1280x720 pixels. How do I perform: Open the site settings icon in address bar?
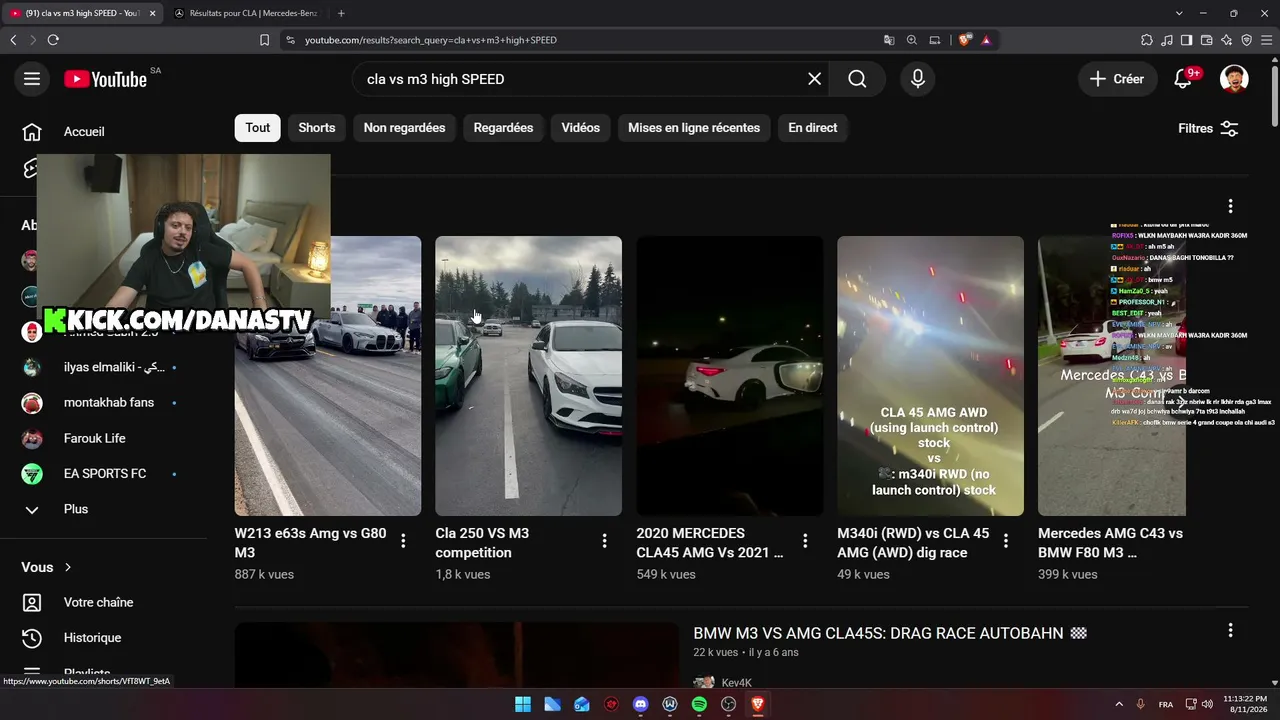click(x=290, y=40)
